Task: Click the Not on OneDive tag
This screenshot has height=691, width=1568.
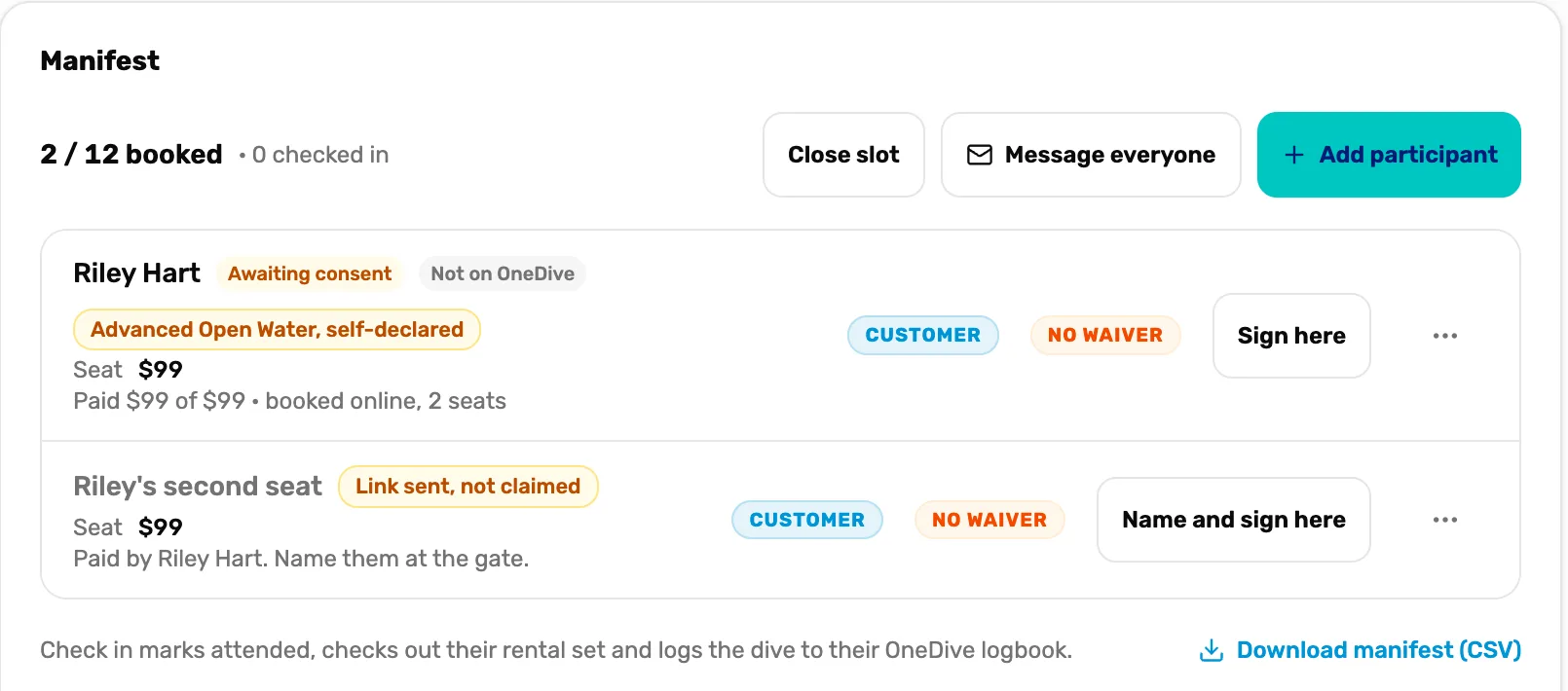Action: point(503,273)
